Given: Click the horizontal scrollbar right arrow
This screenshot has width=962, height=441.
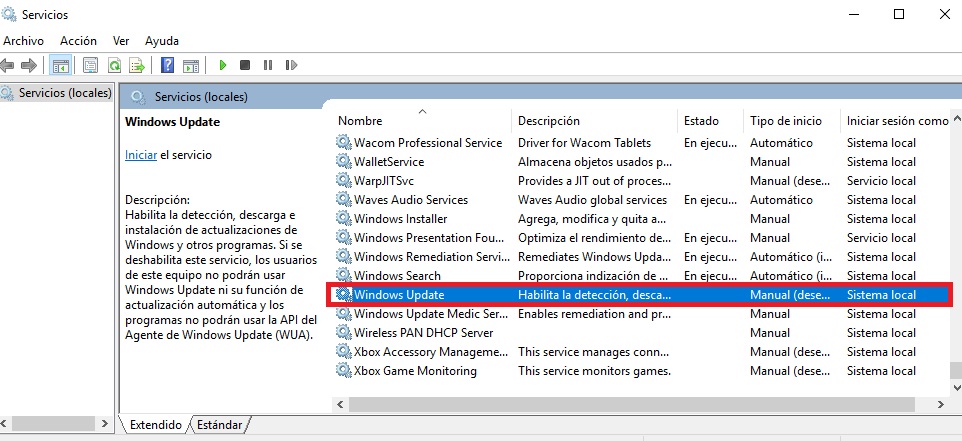Looking at the screenshot, I should coord(940,404).
